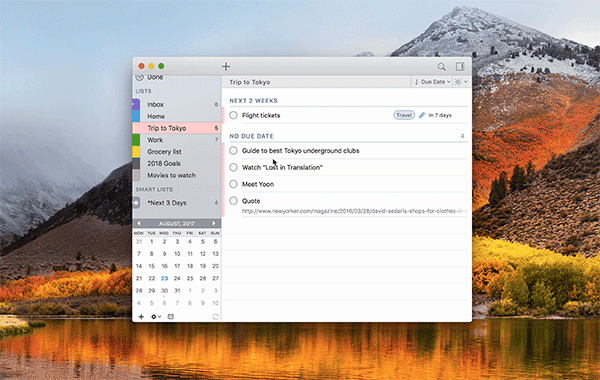Toggle the mini calendar icon at sidebar bottom
The image size is (600, 380).
171,316
